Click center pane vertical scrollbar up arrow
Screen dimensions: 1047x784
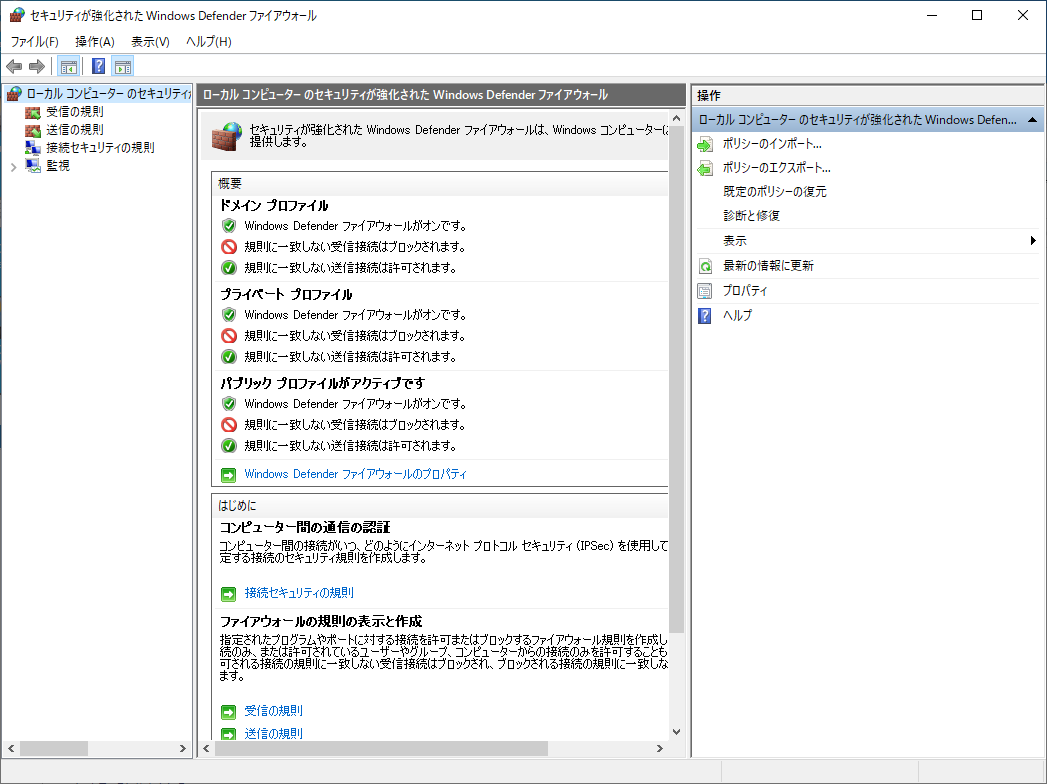(x=676, y=118)
